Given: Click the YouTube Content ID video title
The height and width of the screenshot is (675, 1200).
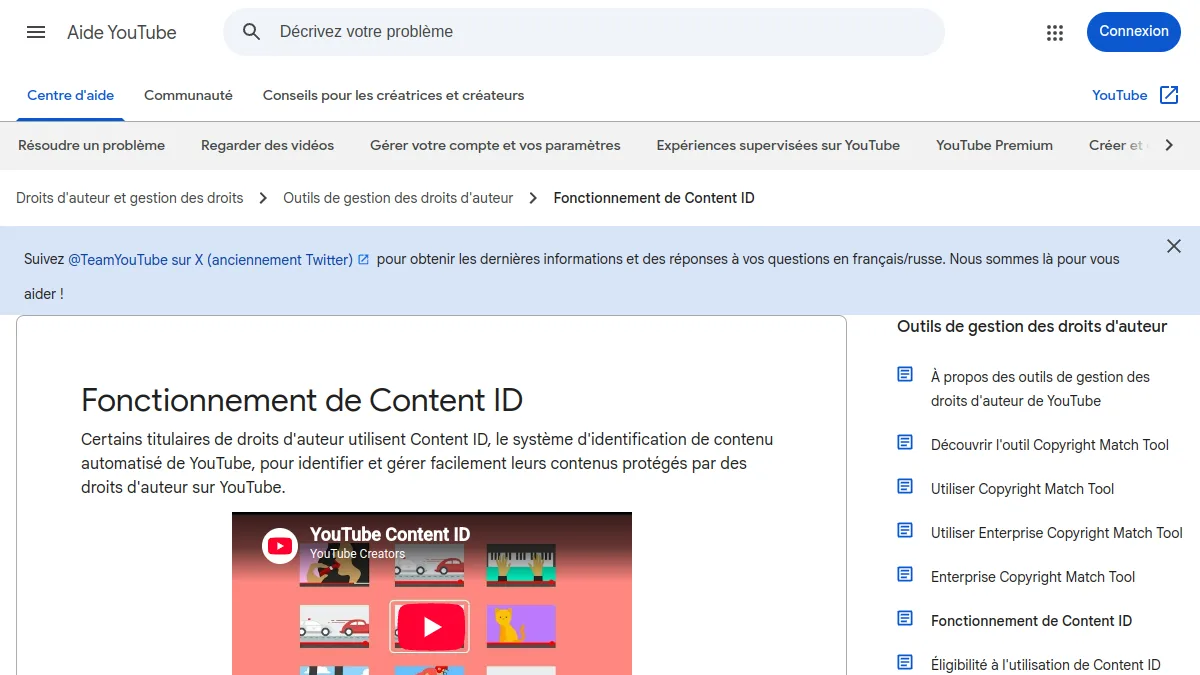Looking at the screenshot, I should (x=390, y=534).
